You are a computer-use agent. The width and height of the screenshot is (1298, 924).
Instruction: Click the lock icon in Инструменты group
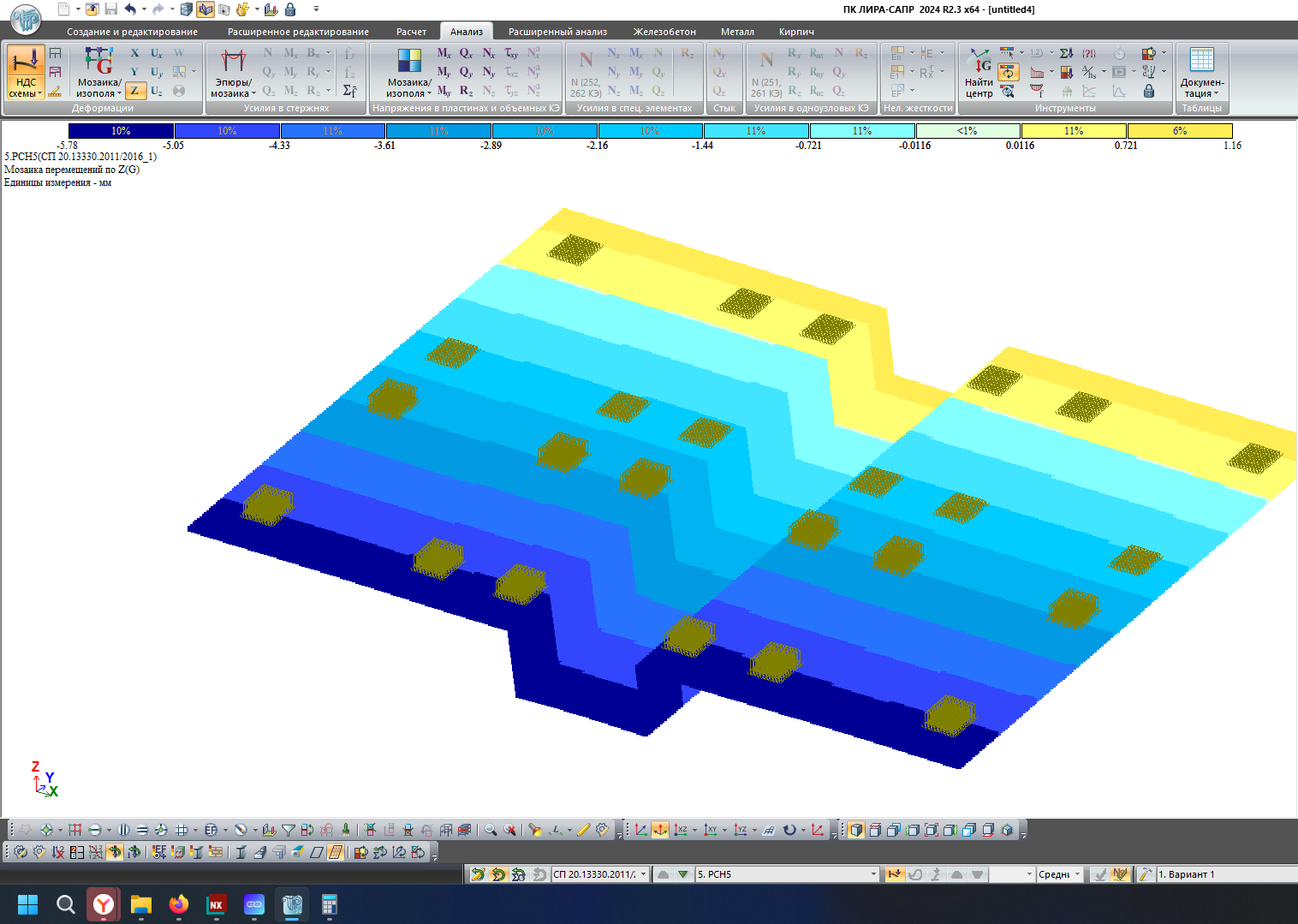point(1149,91)
